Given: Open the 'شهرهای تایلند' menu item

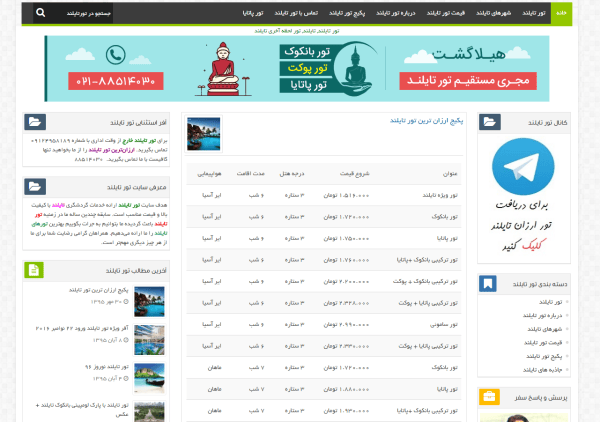Looking at the screenshot, I should 493,13.
